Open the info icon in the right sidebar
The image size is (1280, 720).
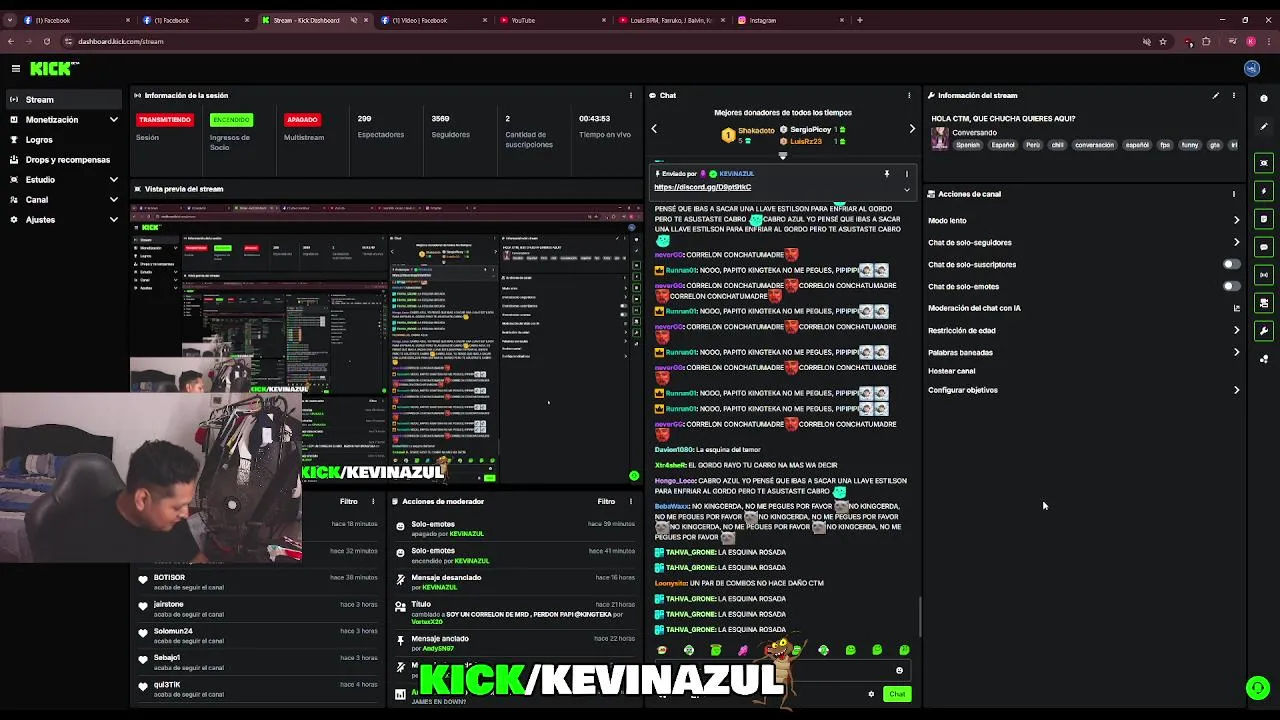coord(1264,98)
